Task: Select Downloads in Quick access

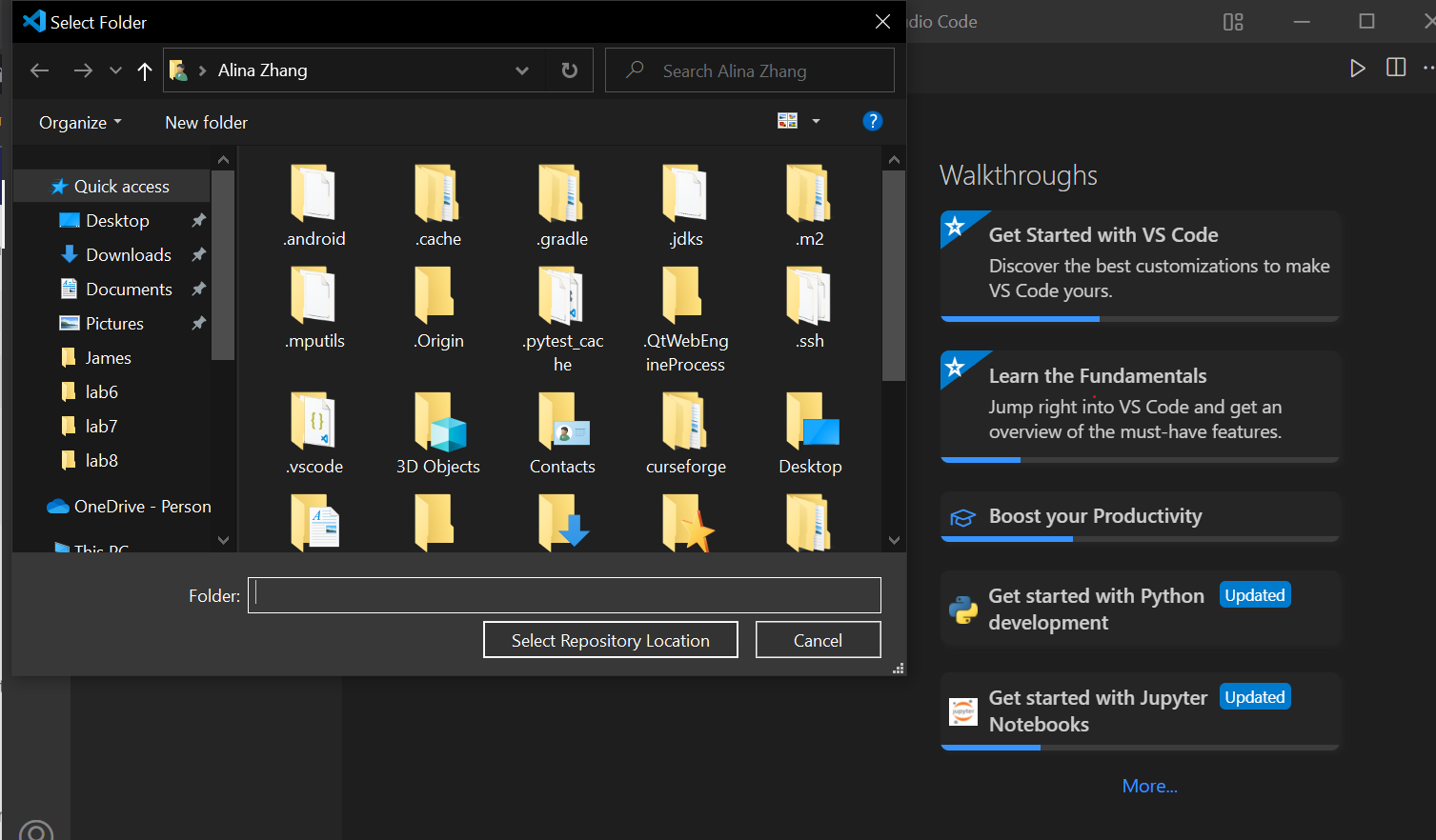Action: tap(128, 254)
